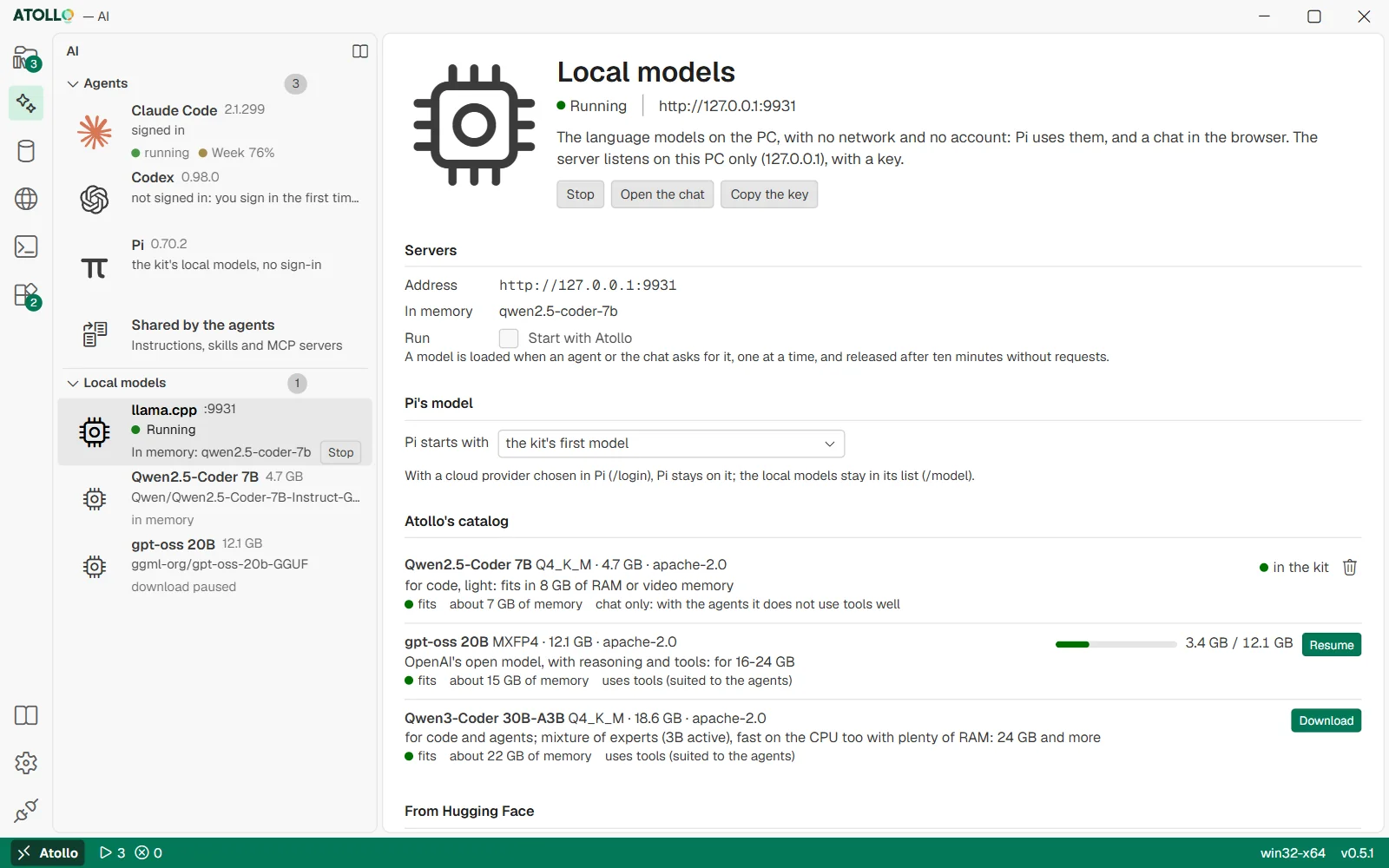
Task: Click Copy the key button
Action: [769, 194]
